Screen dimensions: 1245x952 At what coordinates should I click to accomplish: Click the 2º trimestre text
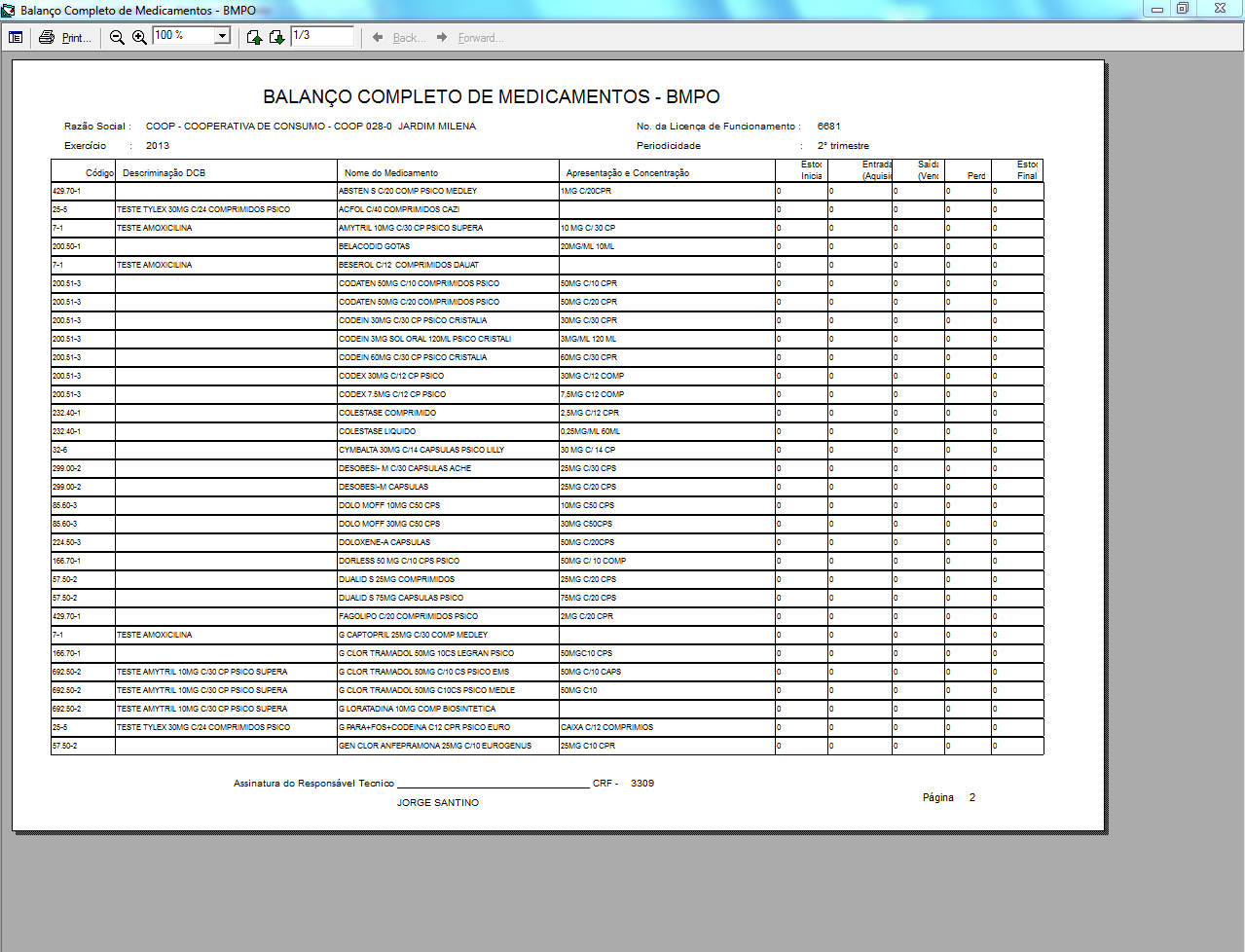843,146
